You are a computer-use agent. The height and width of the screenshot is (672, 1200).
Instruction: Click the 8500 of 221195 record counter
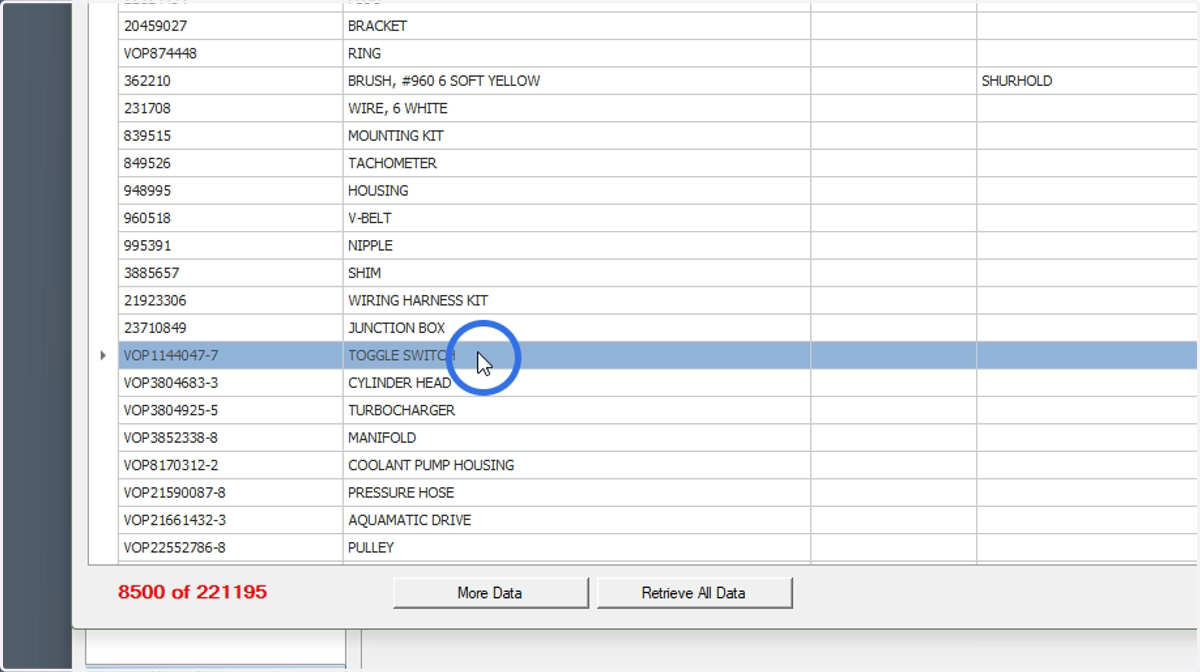tap(192, 592)
